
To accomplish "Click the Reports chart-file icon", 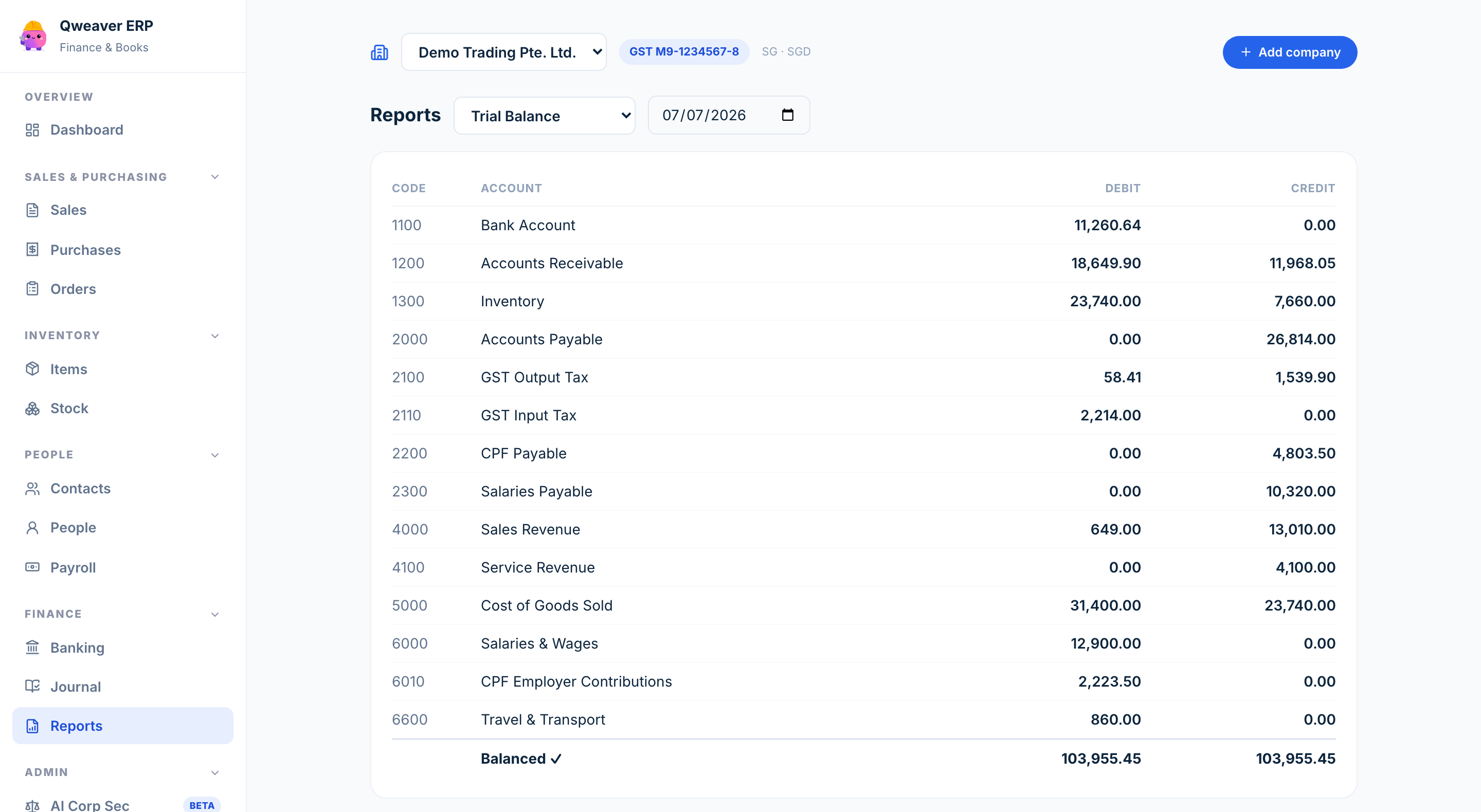I will [32, 726].
